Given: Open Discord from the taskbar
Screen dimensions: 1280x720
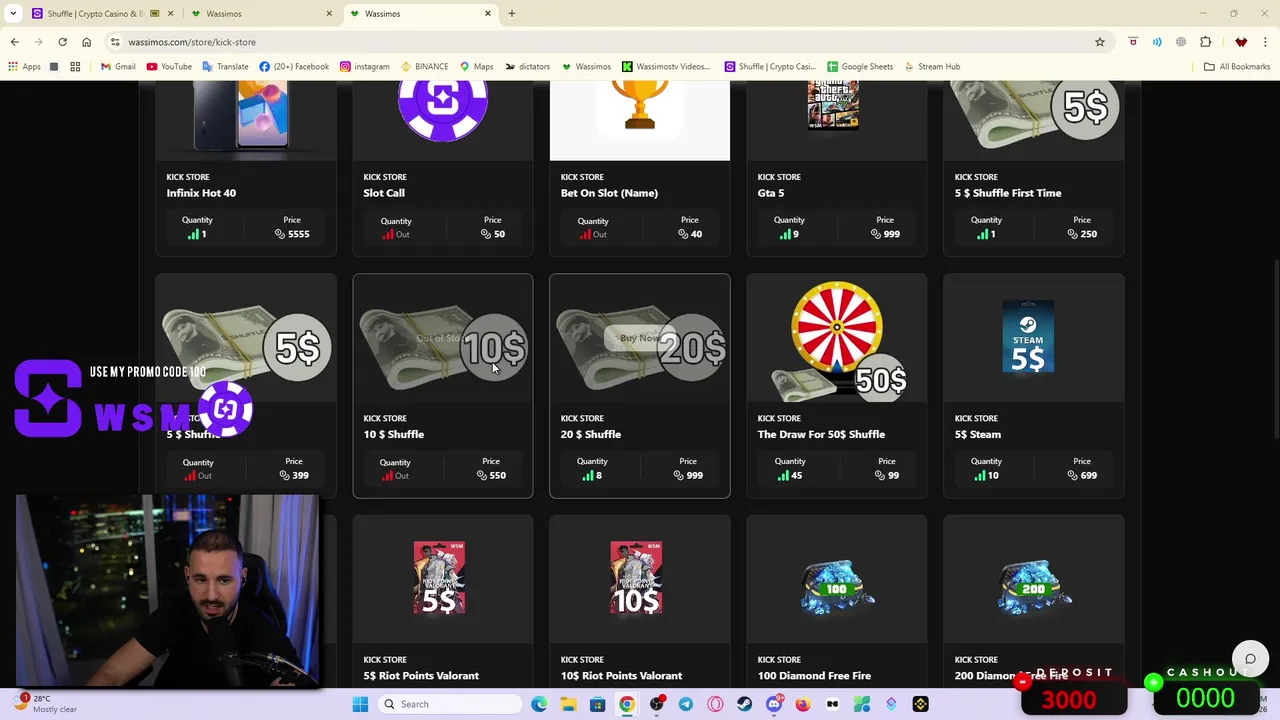Looking at the screenshot, I should pyautogui.click(x=773, y=704).
